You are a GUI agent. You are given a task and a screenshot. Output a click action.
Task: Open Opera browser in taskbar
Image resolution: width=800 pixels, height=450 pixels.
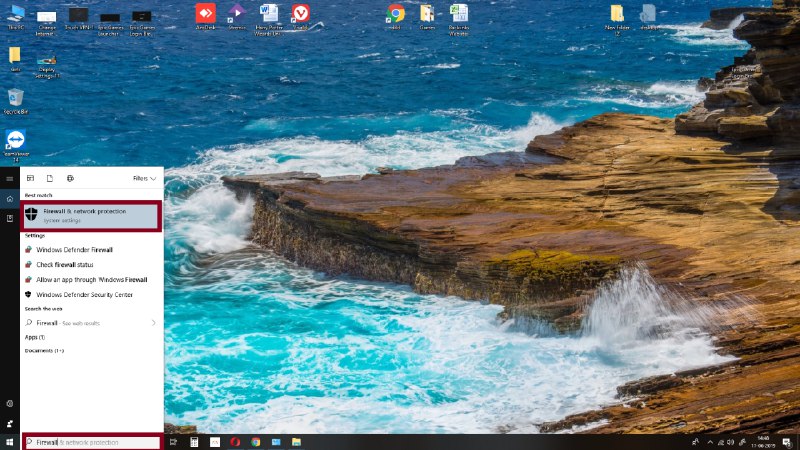[235, 441]
